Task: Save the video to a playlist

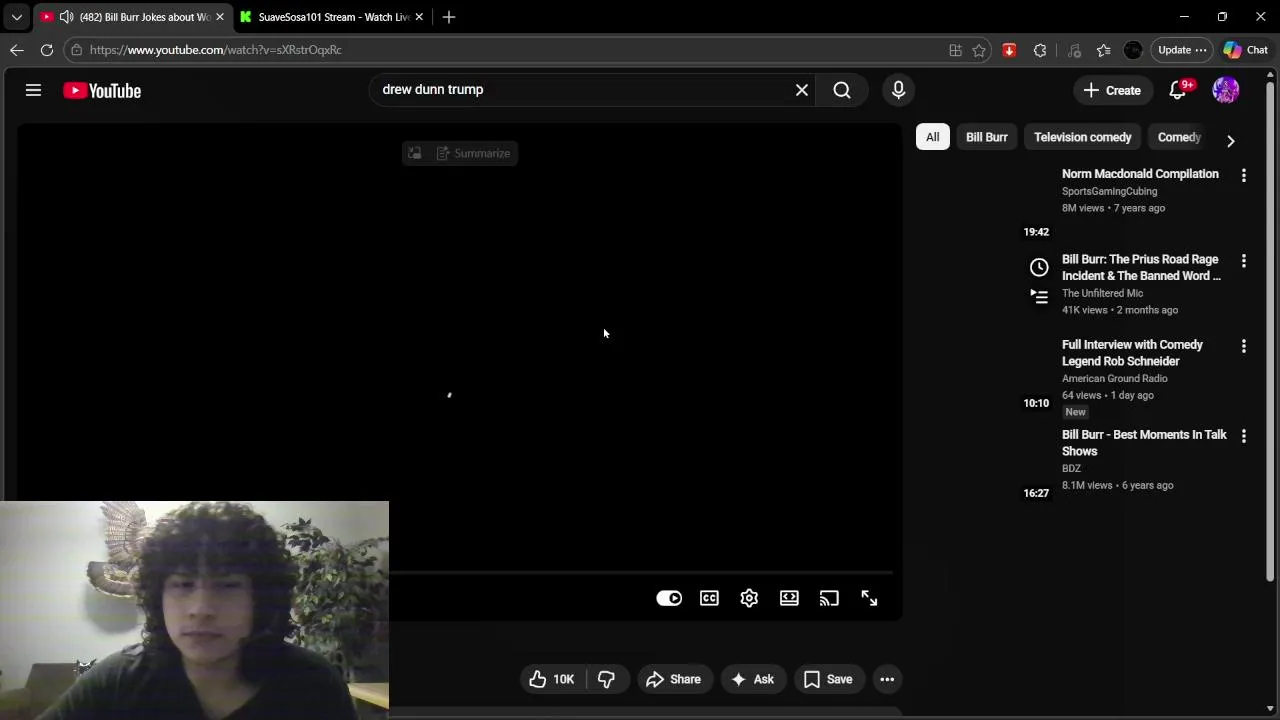Action: coord(828,679)
